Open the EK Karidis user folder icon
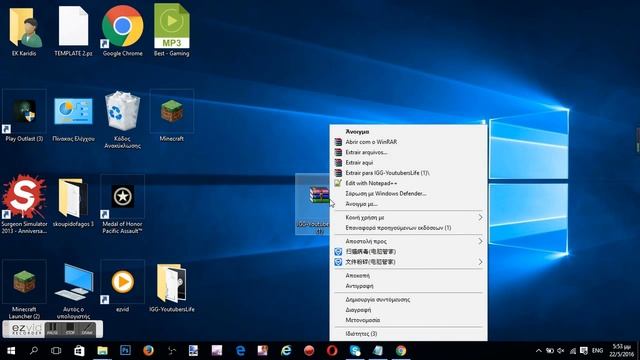Screen dimensions: 640x360 pos(24,31)
